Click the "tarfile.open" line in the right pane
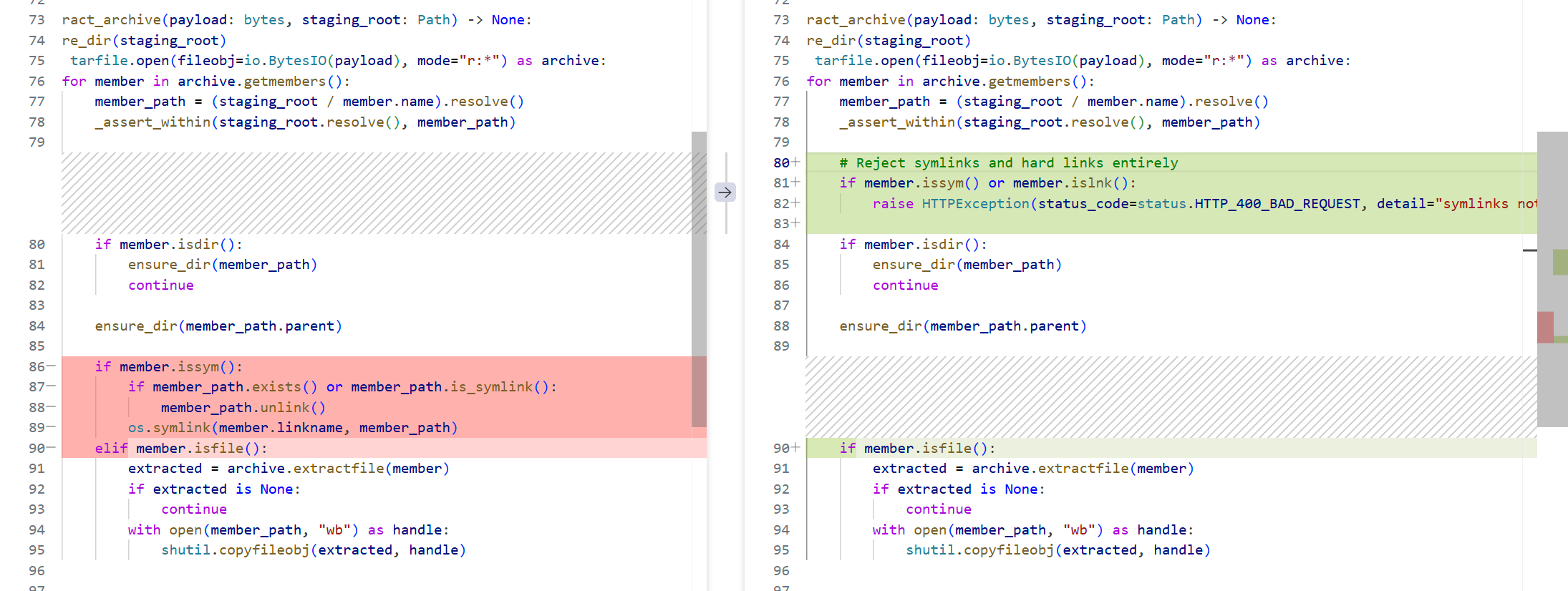 pos(1083,61)
